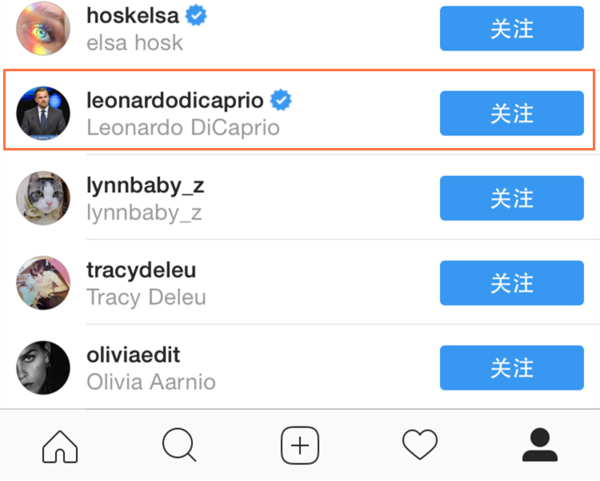Tap the oliviaedit username
The image size is (600, 481).
133,356
